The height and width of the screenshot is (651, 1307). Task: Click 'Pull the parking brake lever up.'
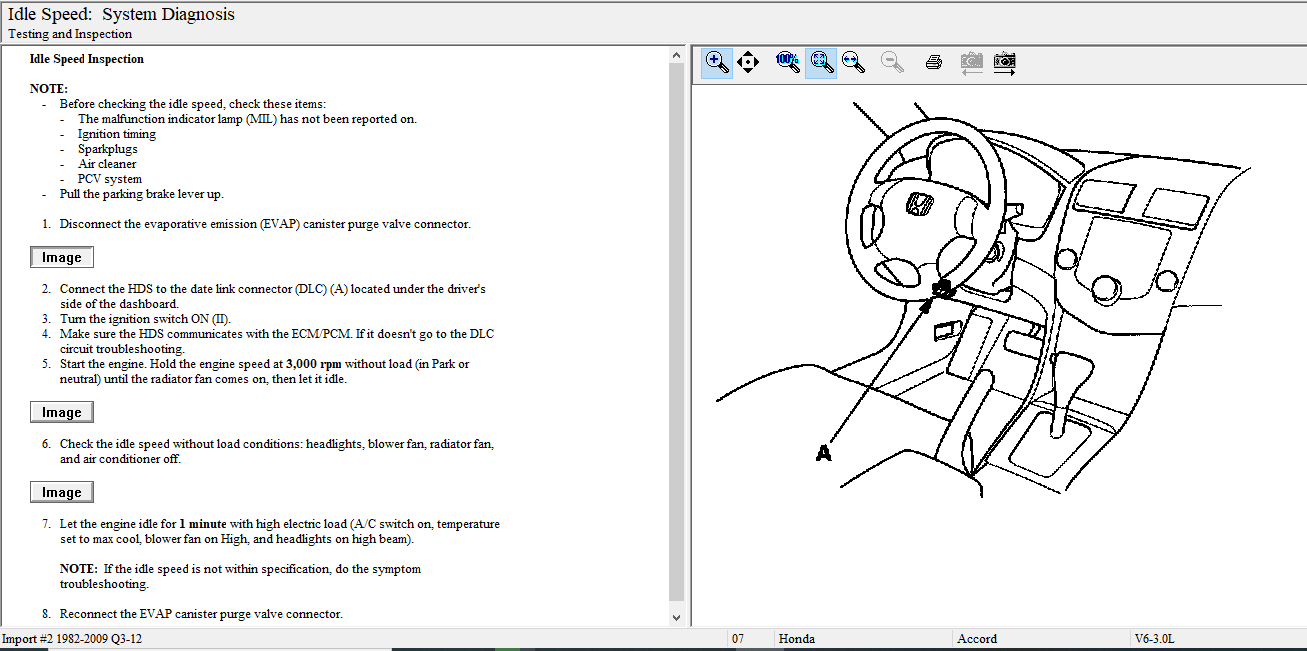(142, 194)
